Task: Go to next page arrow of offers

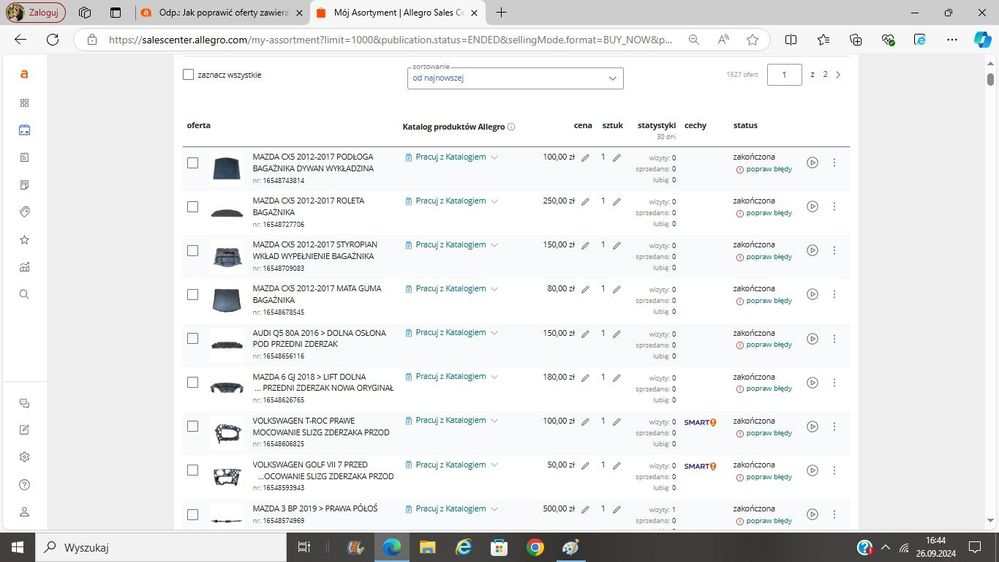Action: [838, 75]
